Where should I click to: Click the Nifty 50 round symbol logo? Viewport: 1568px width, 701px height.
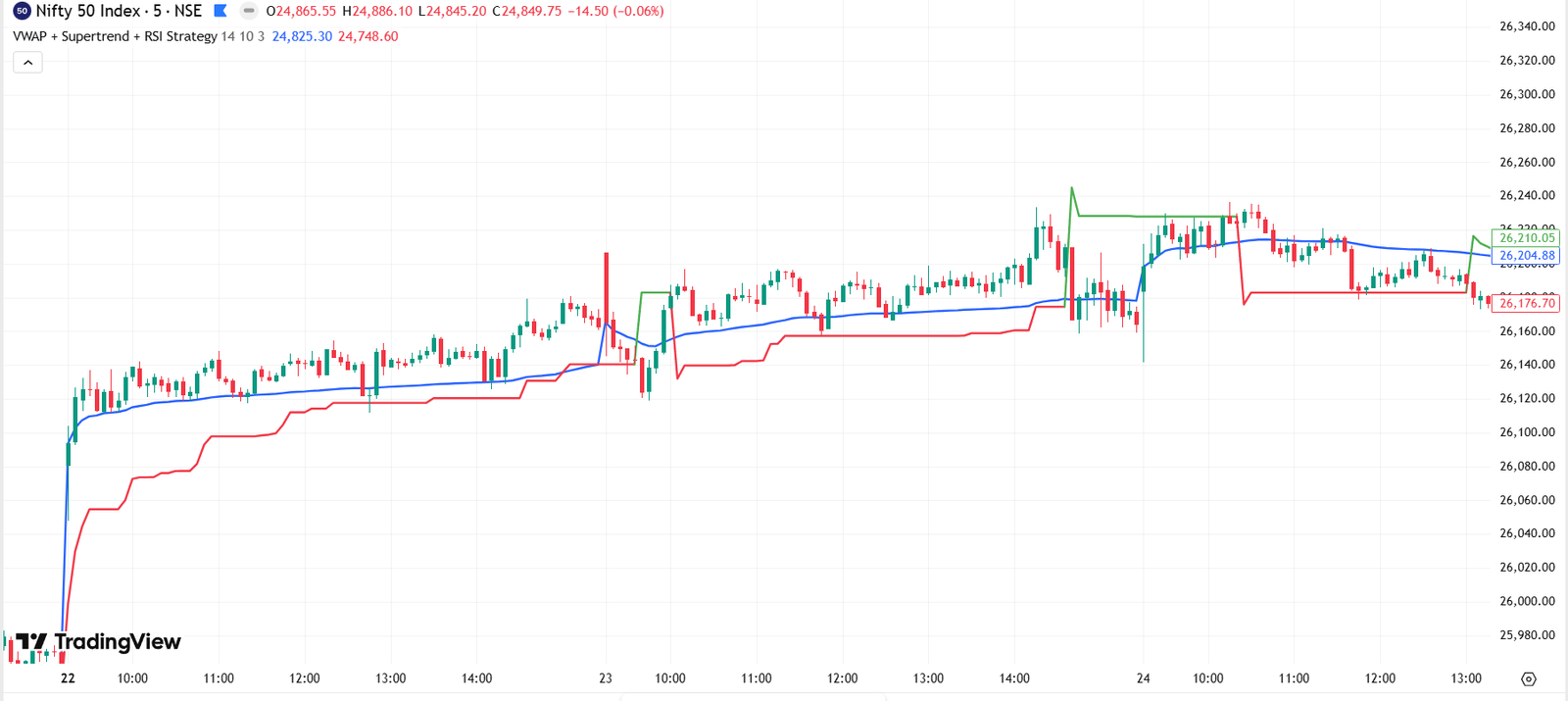click(22, 11)
